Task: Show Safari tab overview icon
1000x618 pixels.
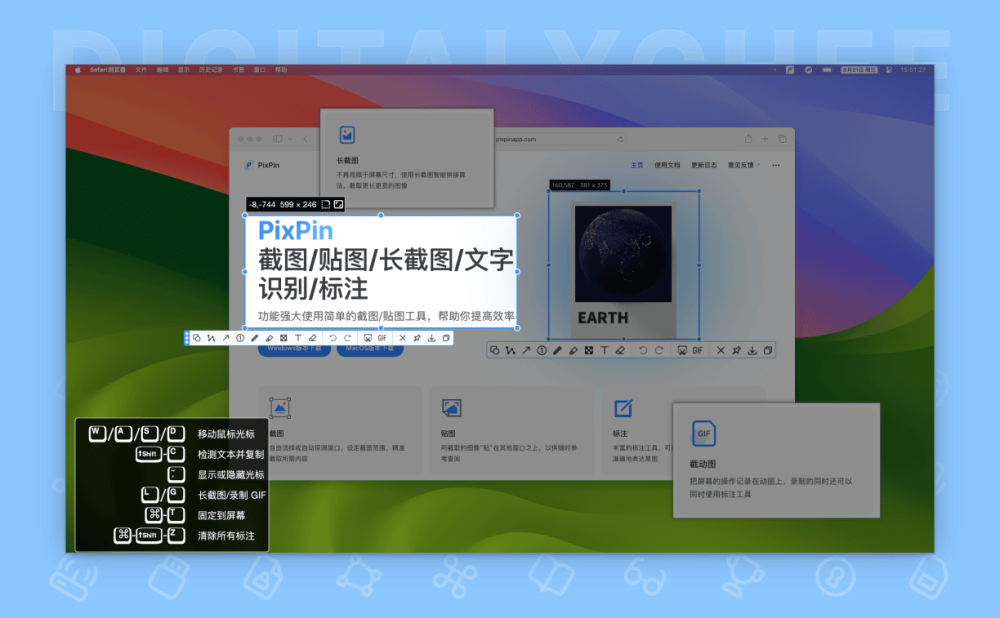Action: pos(782,138)
